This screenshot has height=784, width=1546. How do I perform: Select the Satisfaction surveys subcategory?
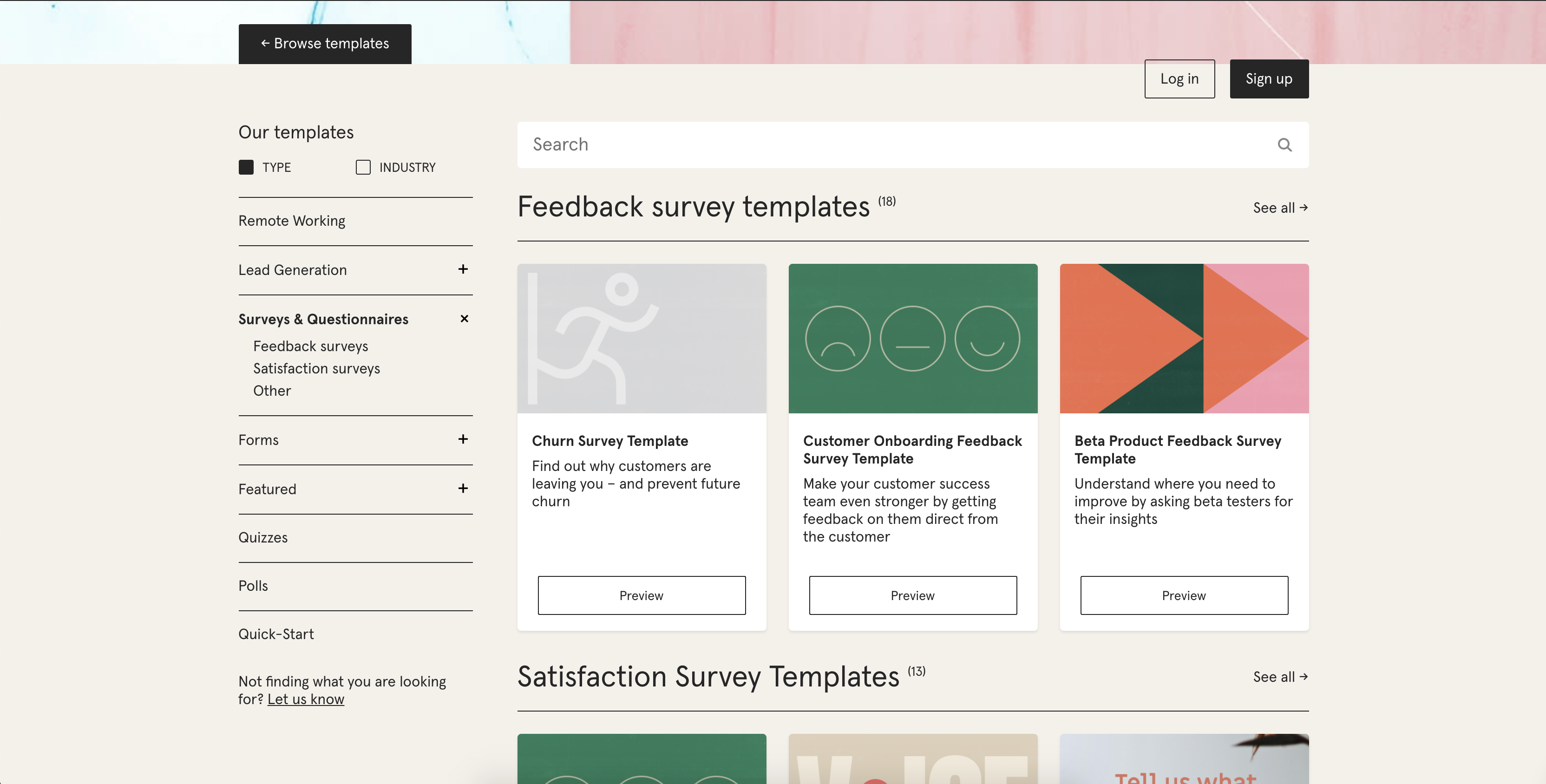(x=316, y=368)
